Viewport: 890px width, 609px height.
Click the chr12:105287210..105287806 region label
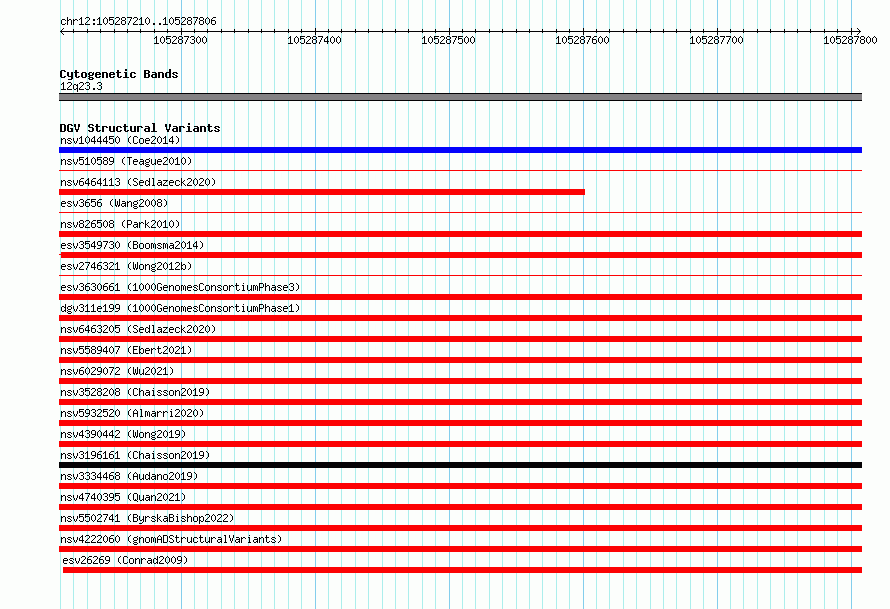click(138, 21)
